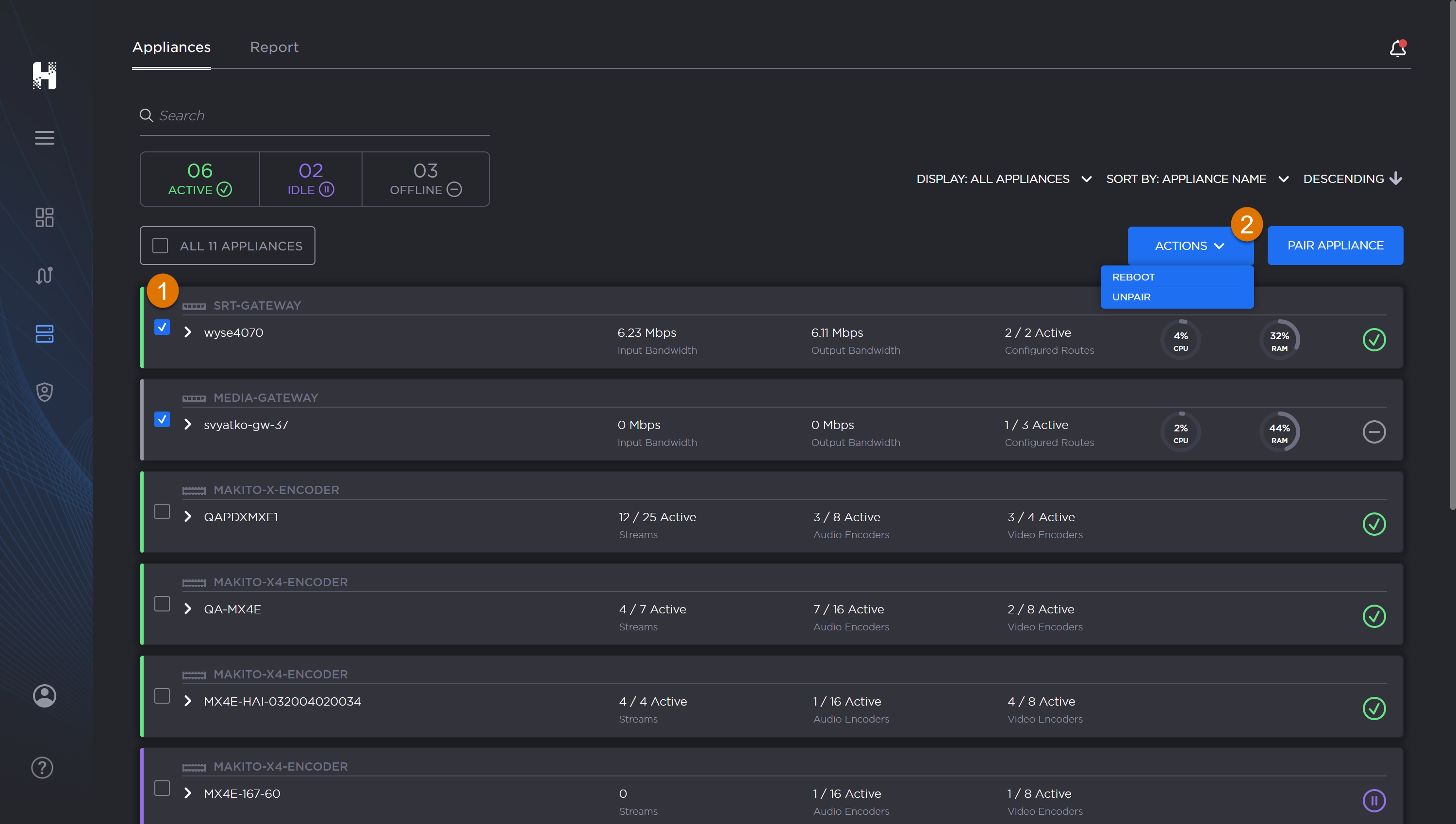Open the hamburger menu in sidebar

(44, 137)
